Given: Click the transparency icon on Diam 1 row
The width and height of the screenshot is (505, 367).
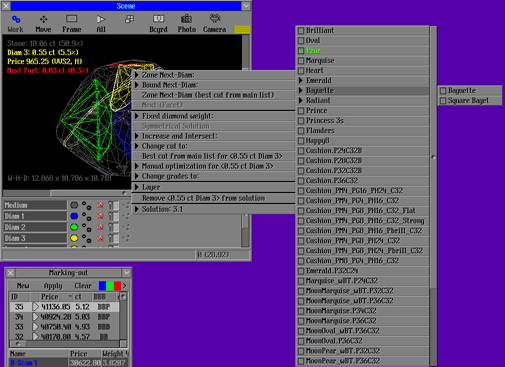Looking at the screenshot, I should pos(113,216).
